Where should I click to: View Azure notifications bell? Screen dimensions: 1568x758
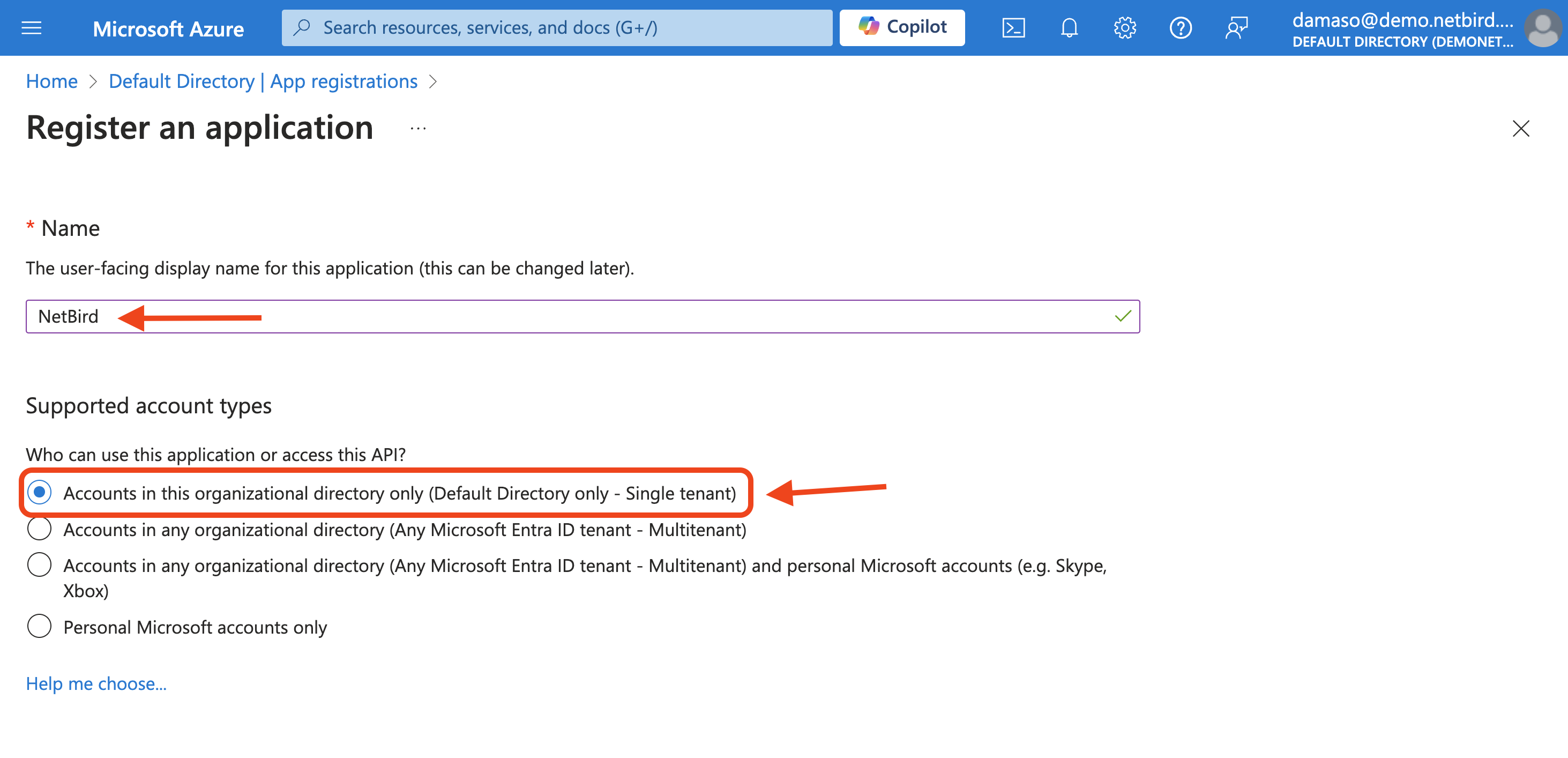pyautogui.click(x=1069, y=27)
